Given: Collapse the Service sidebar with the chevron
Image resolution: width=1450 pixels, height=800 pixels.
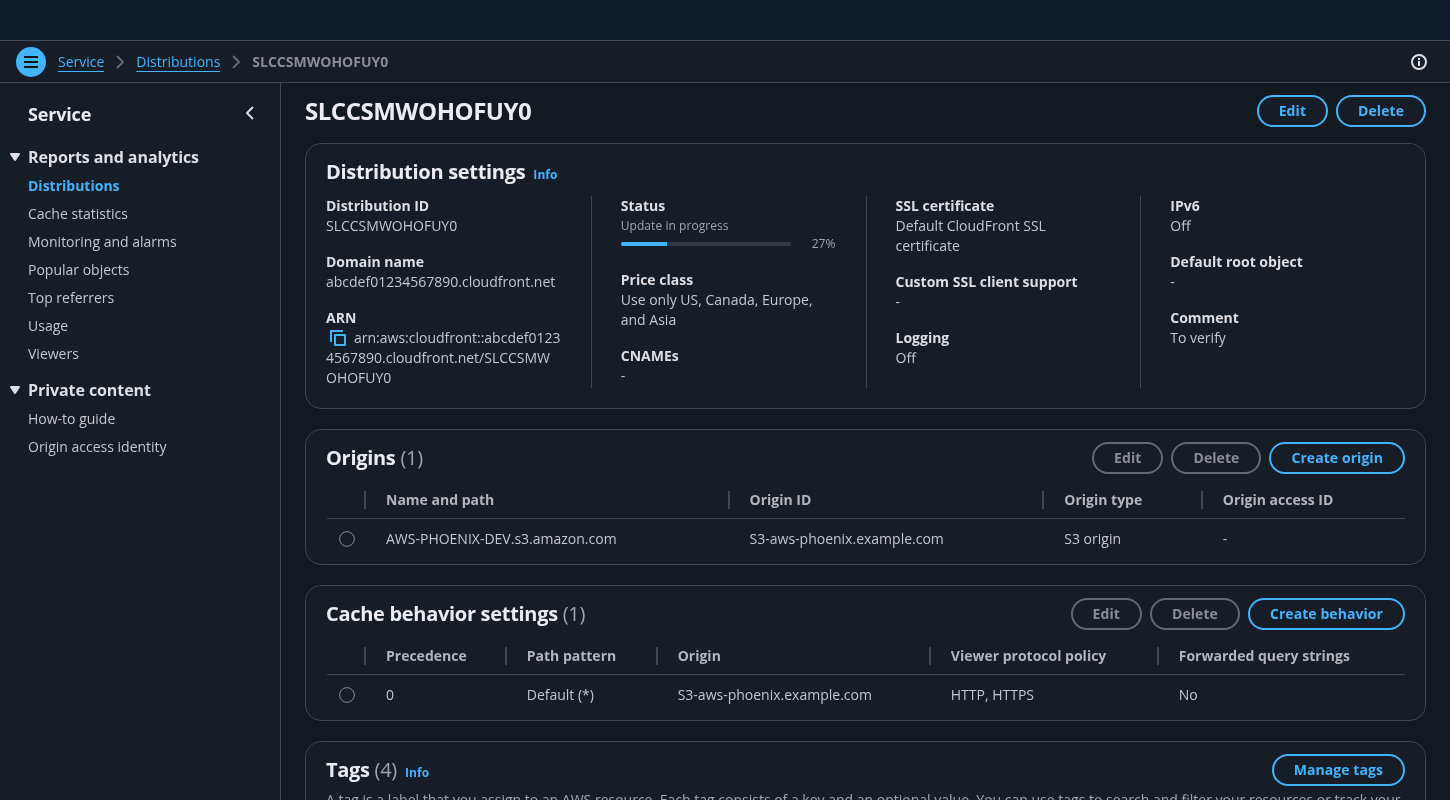Looking at the screenshot, I should tap(250, 114).
